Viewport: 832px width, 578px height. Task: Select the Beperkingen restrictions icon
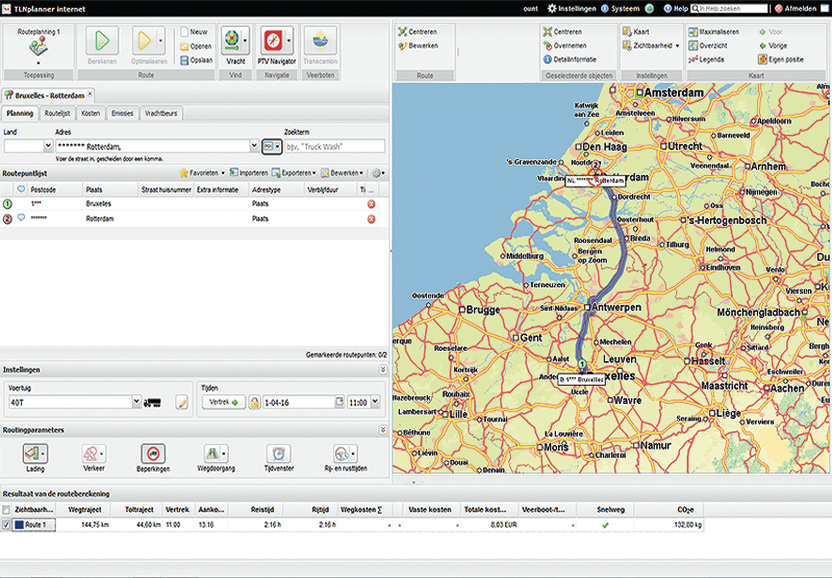click(153, 455)
